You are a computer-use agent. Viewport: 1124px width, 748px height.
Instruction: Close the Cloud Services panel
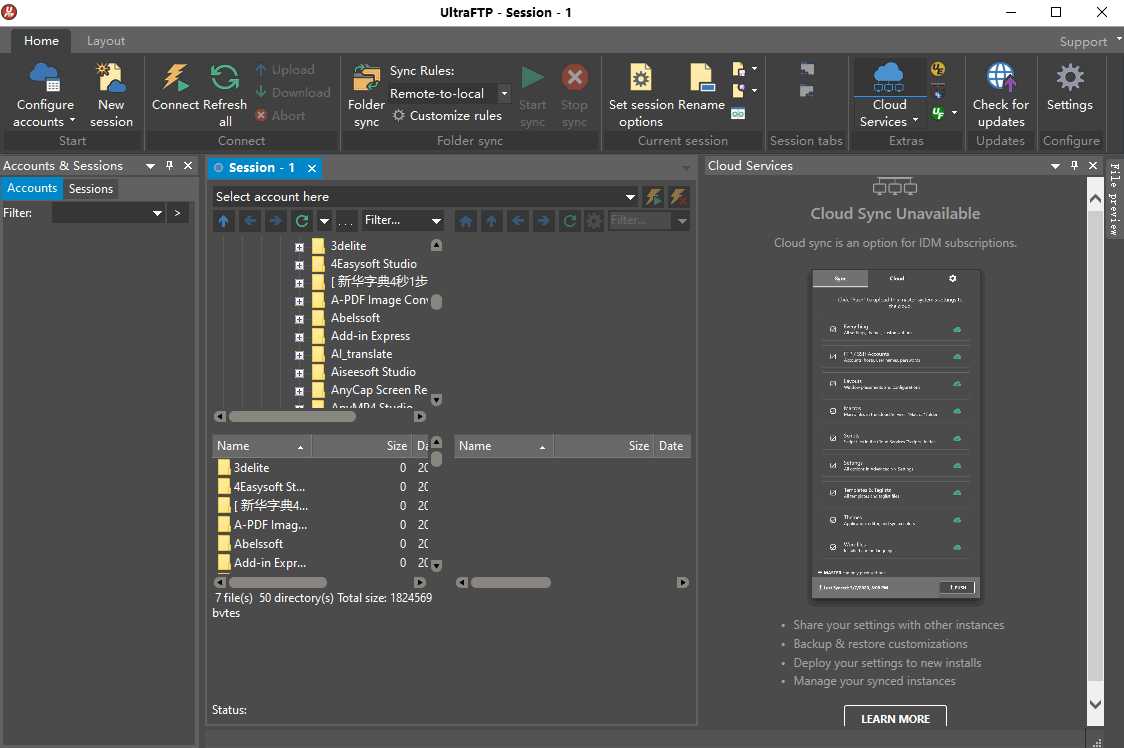click(x=1092, y=166)
